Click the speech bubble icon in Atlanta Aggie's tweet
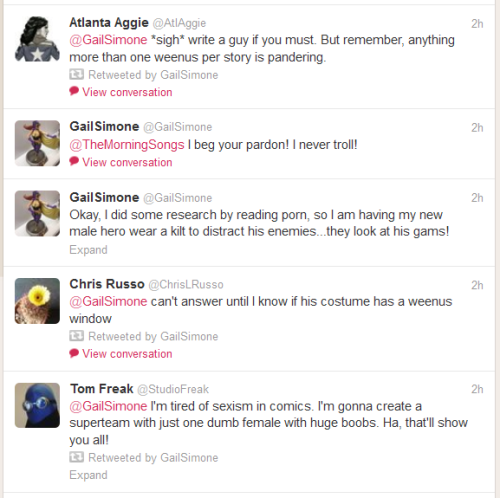500x498 pixels. point(74,91)
